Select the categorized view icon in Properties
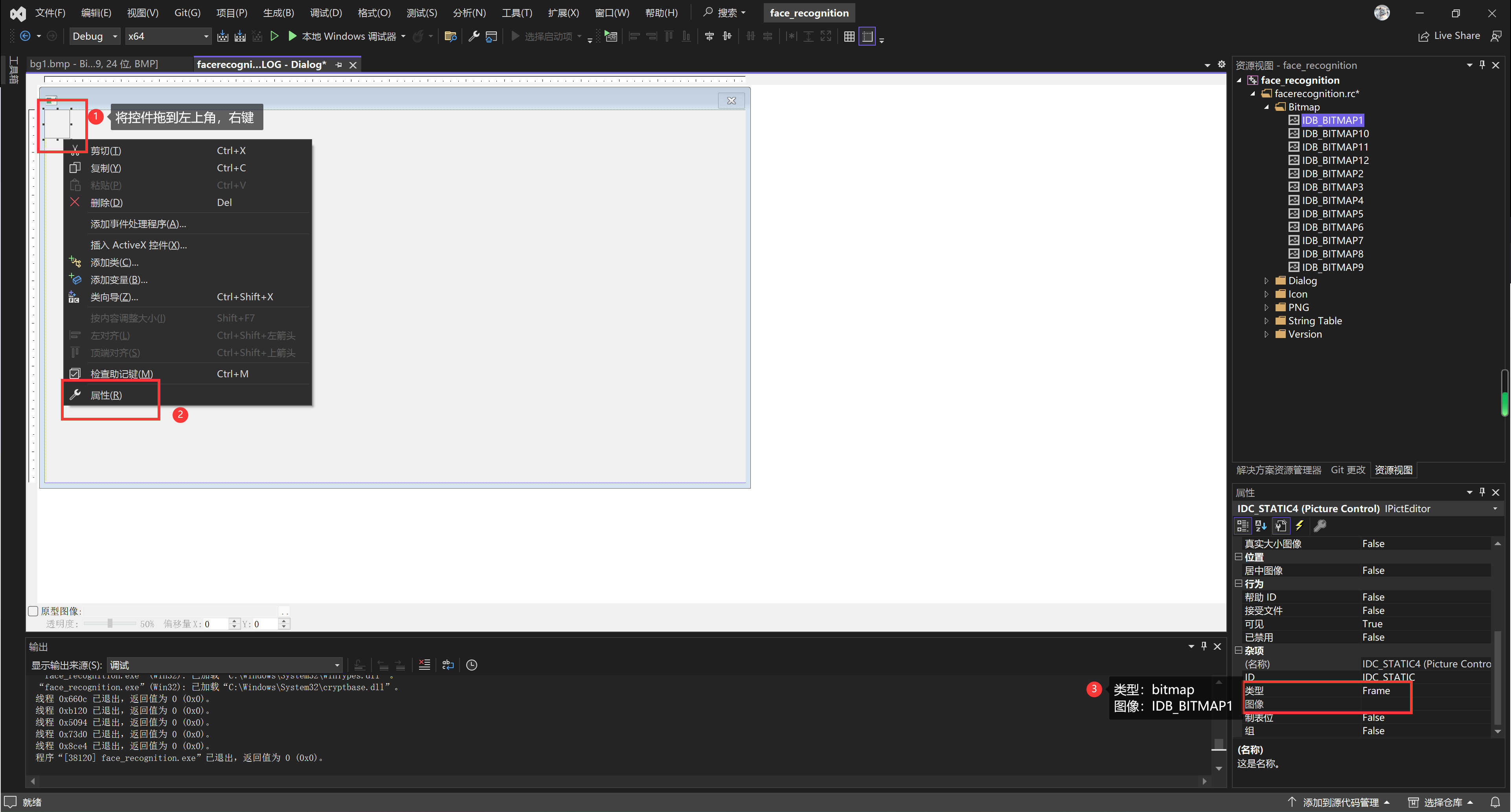 [x=1243, y=525]
